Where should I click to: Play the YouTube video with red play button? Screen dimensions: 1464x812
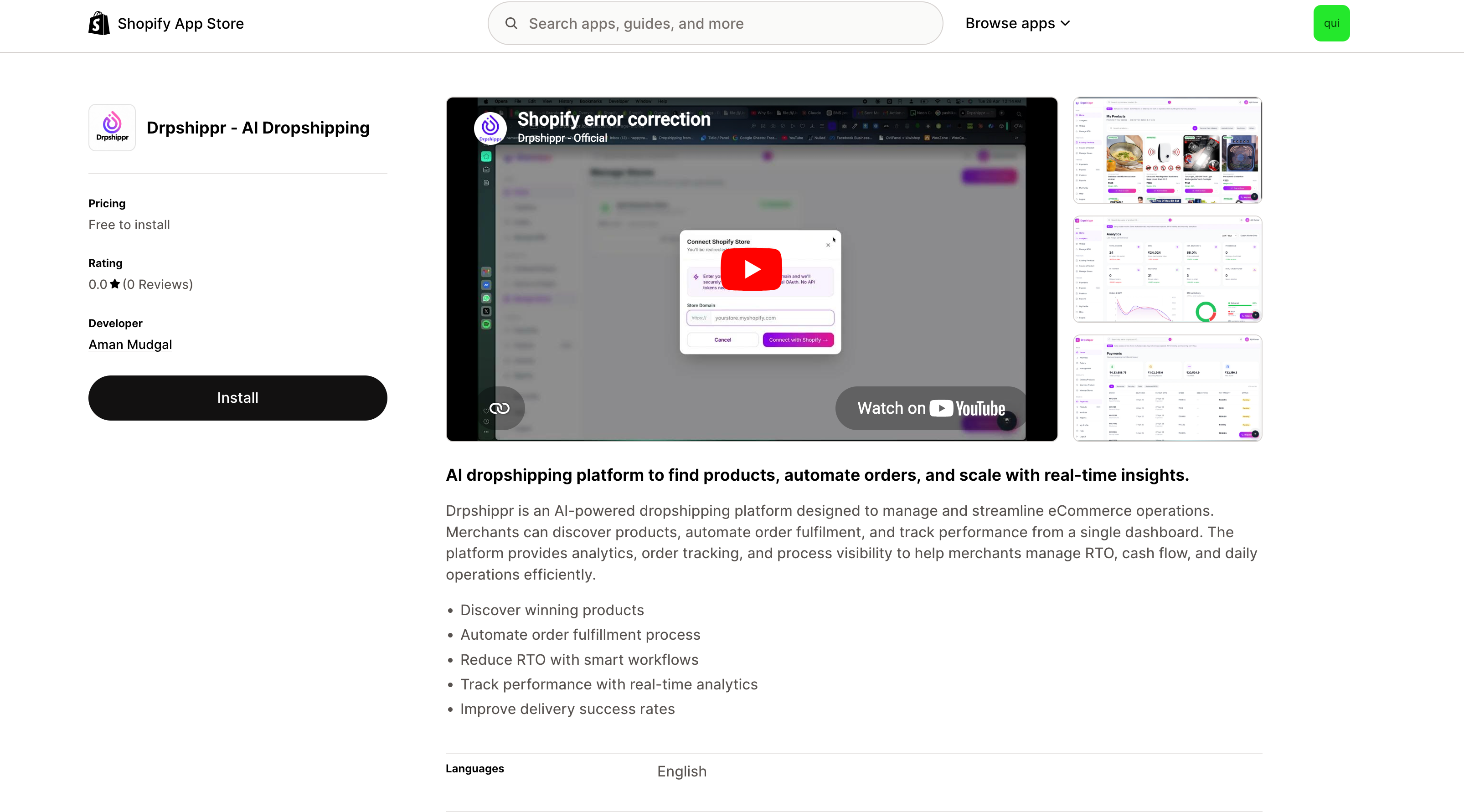click(x=751, y=269)
